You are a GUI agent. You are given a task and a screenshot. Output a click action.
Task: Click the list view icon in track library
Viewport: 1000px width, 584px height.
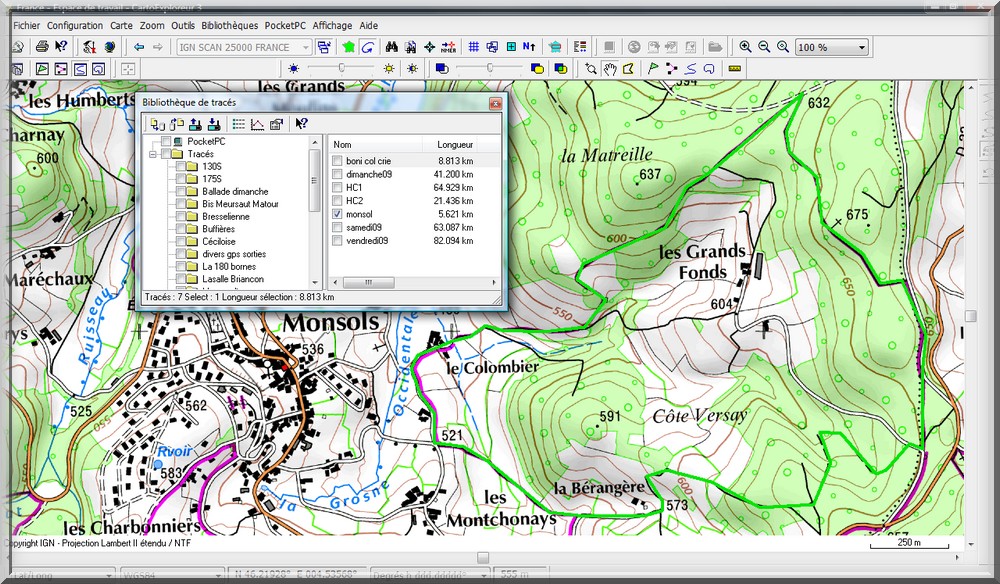(239, 124)
